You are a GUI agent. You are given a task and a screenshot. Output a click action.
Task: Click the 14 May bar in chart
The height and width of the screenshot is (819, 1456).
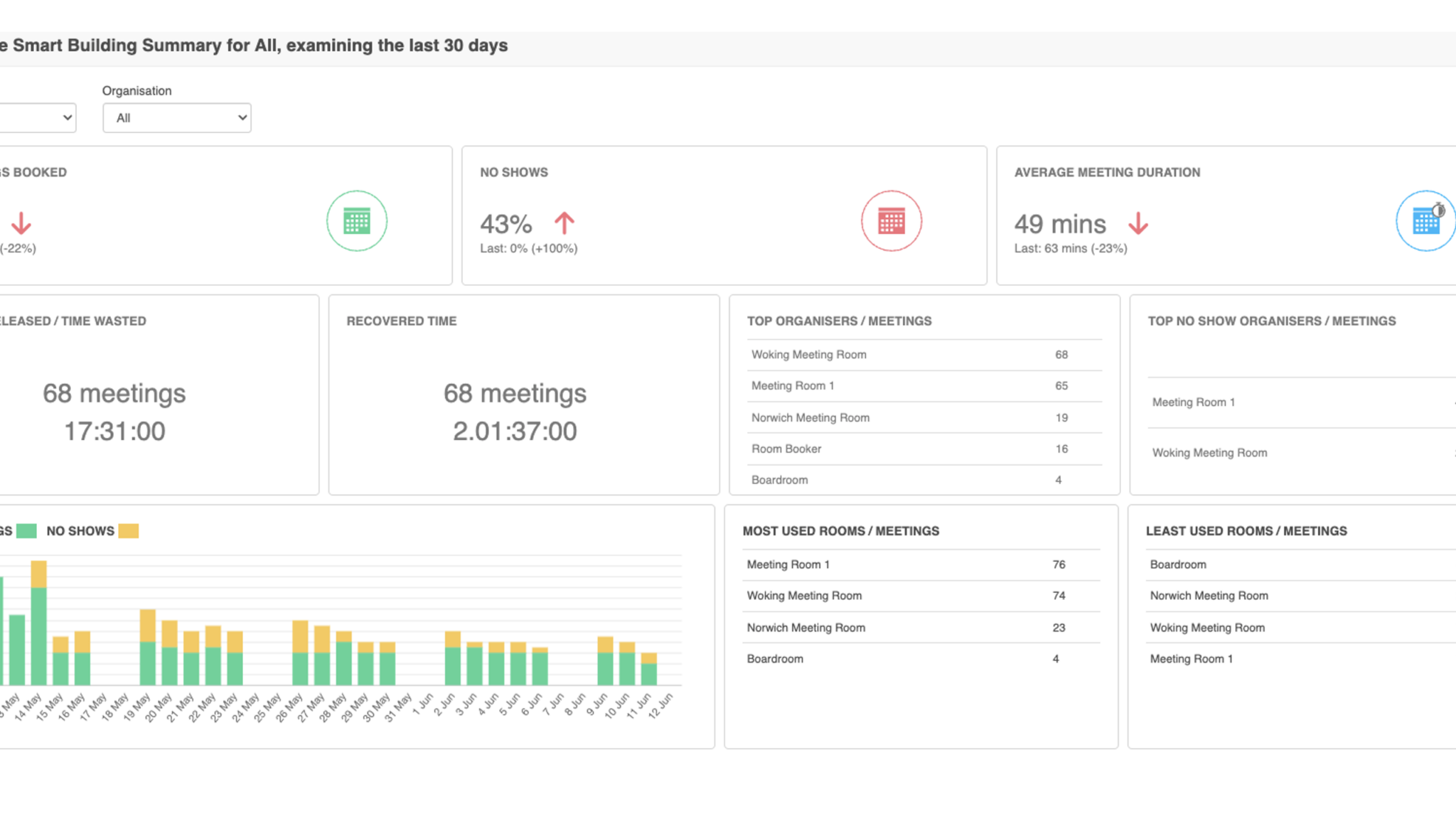coord(38,626)
